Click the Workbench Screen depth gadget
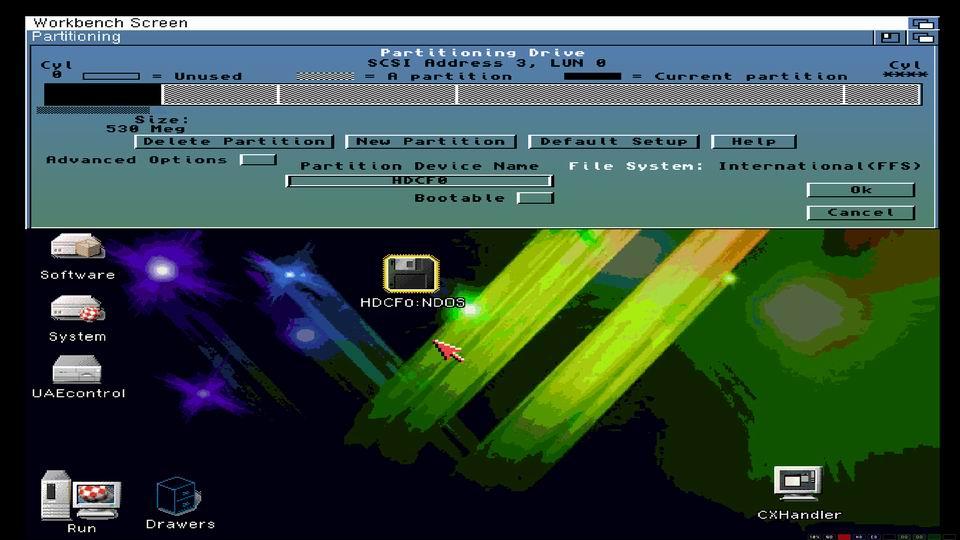Viewport: 960px width, 540px height. point(923,23)
